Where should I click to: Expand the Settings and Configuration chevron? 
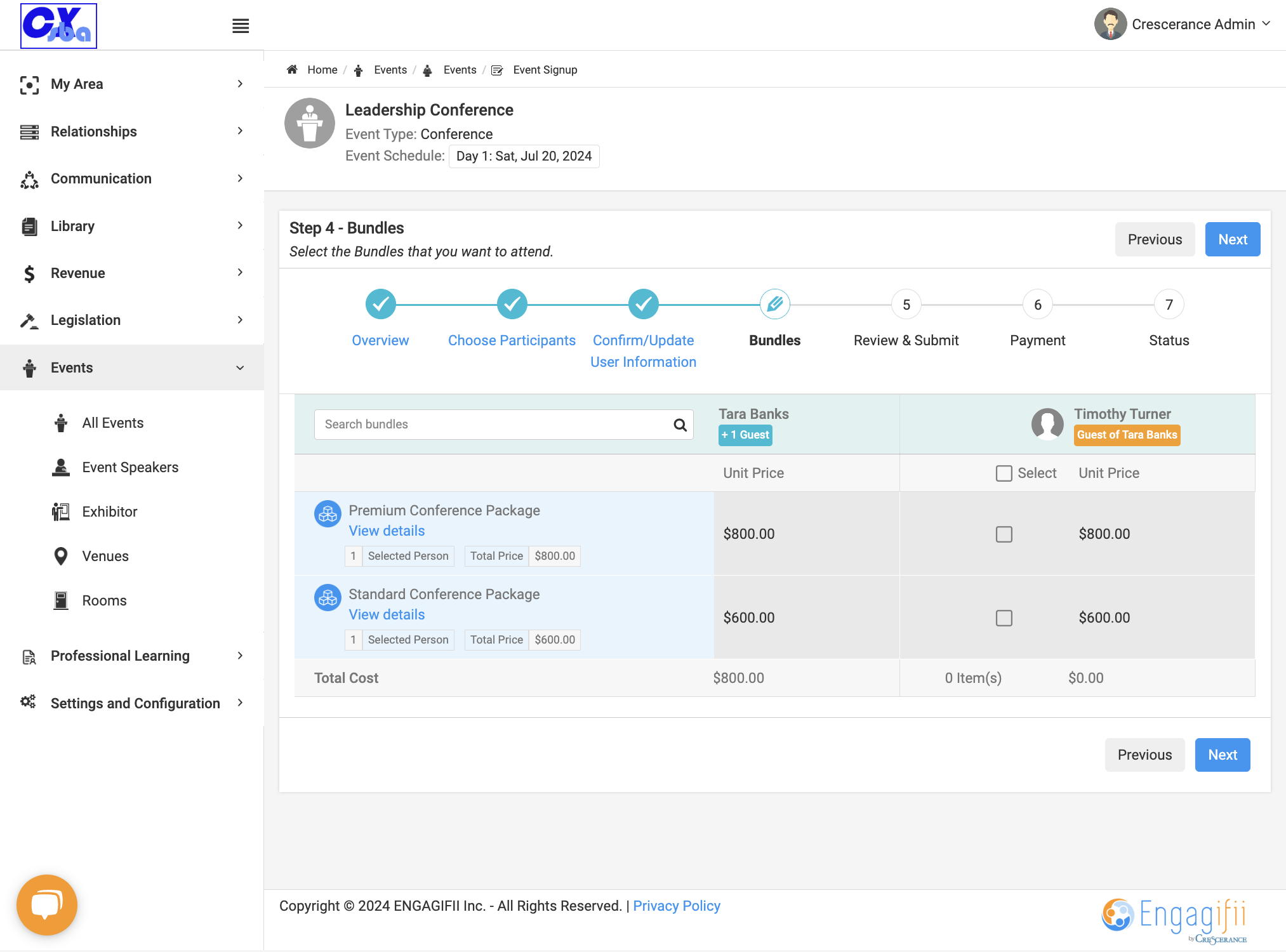tap(240, 703)
